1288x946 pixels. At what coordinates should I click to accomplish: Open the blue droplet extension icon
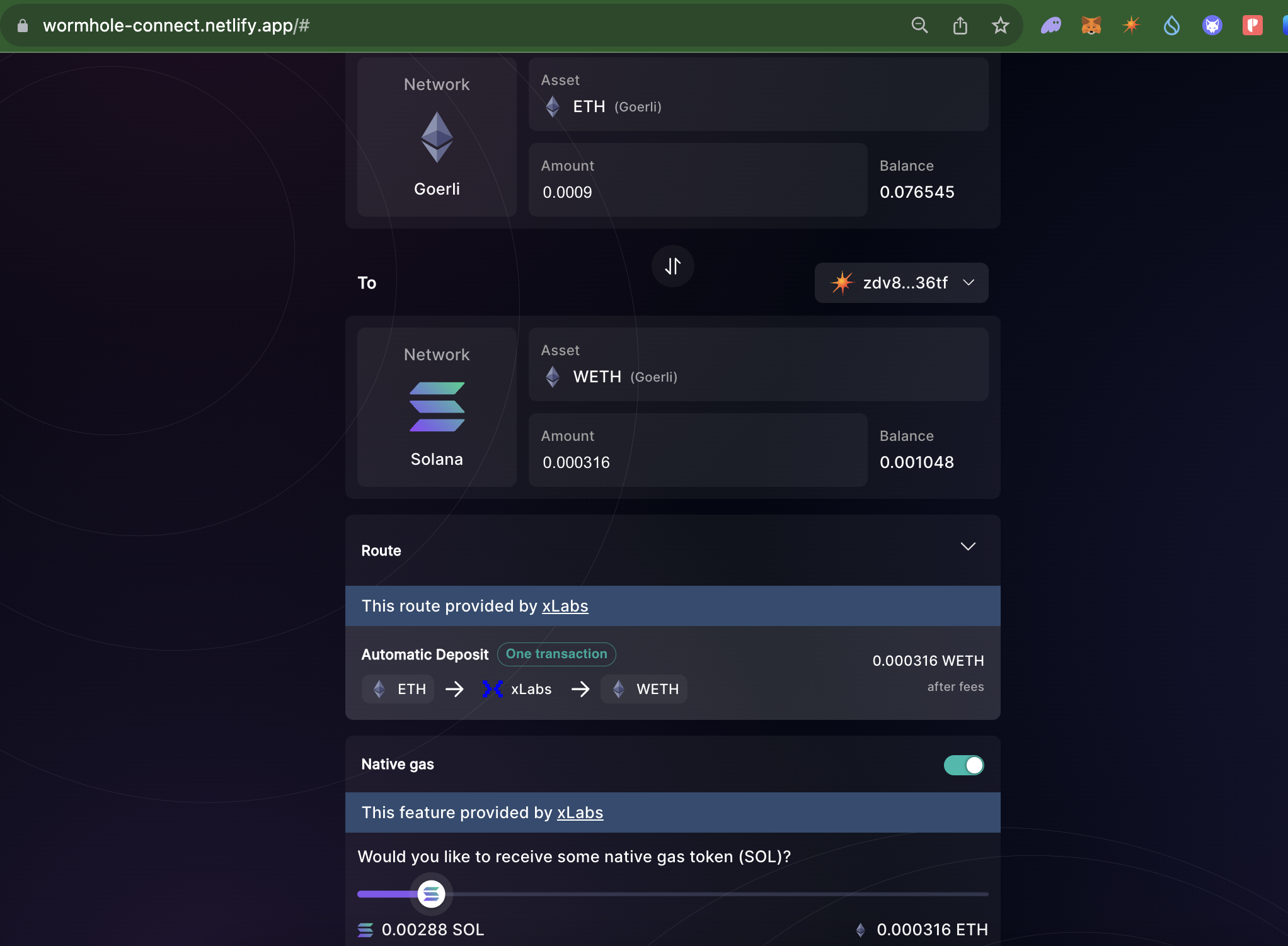(x=1171, y=25)
